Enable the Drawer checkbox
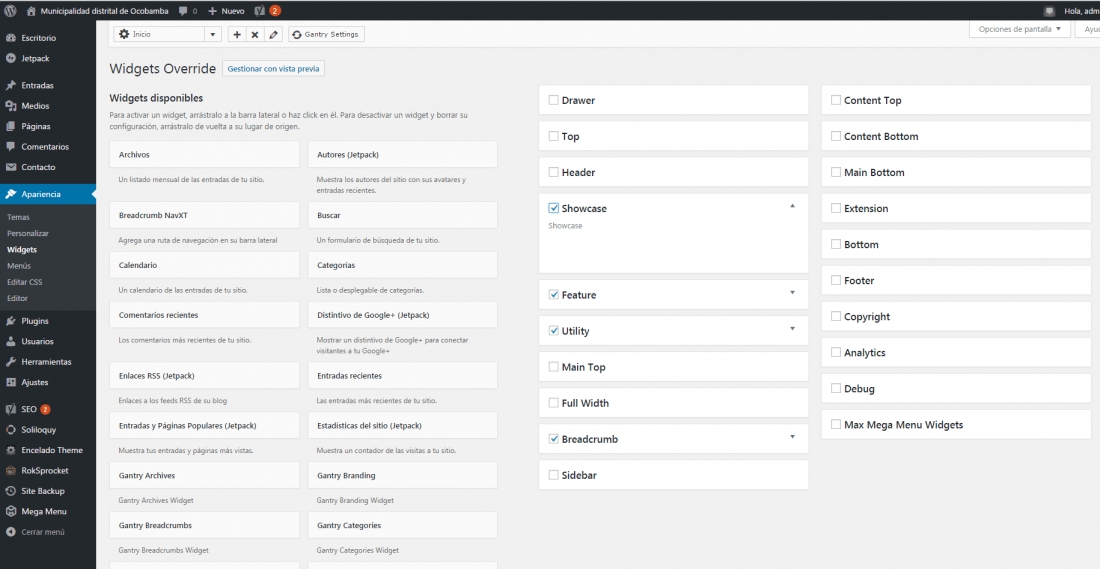 [554, 100]
